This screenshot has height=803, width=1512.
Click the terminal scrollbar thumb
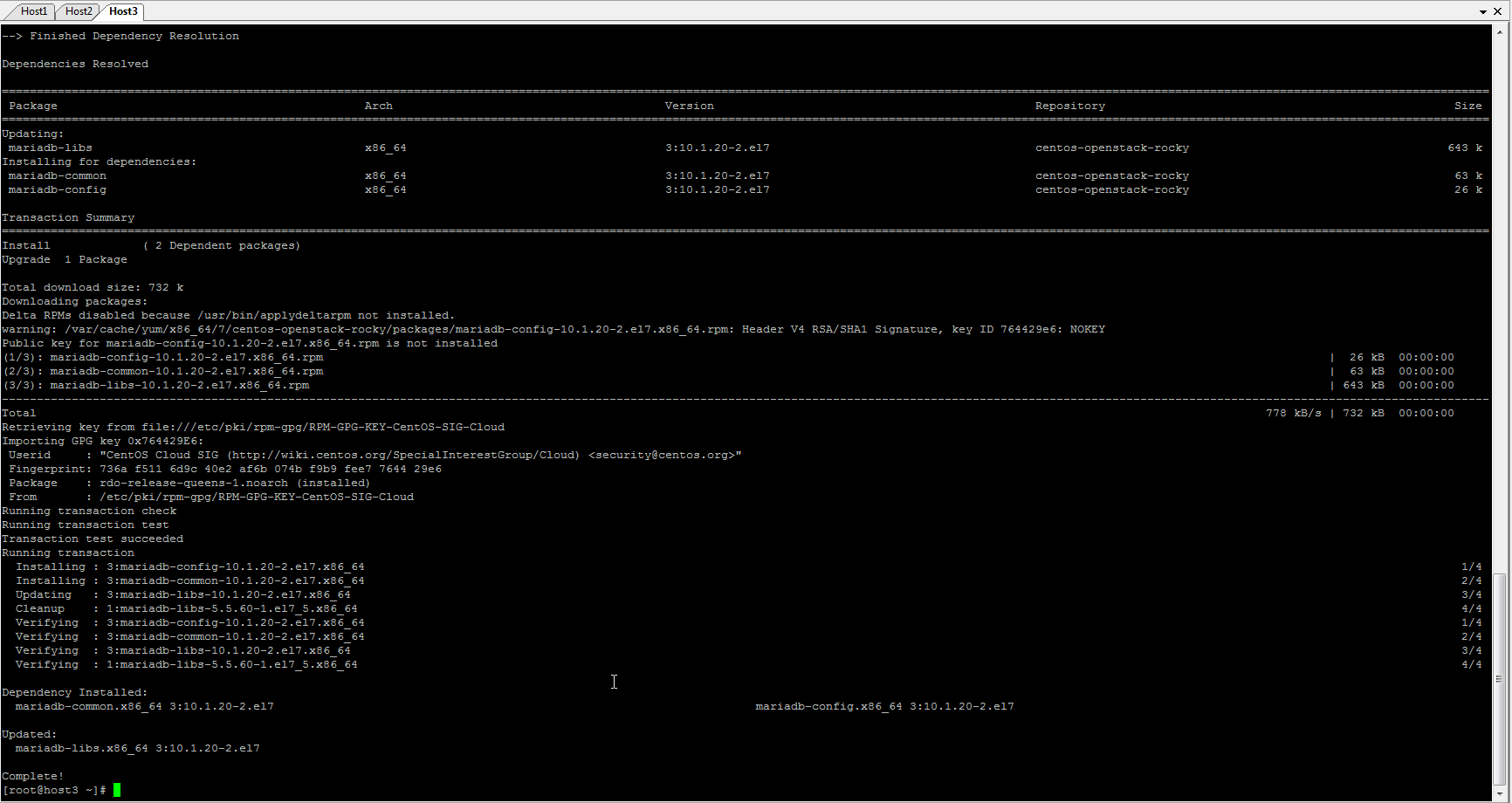(1500, 679)
